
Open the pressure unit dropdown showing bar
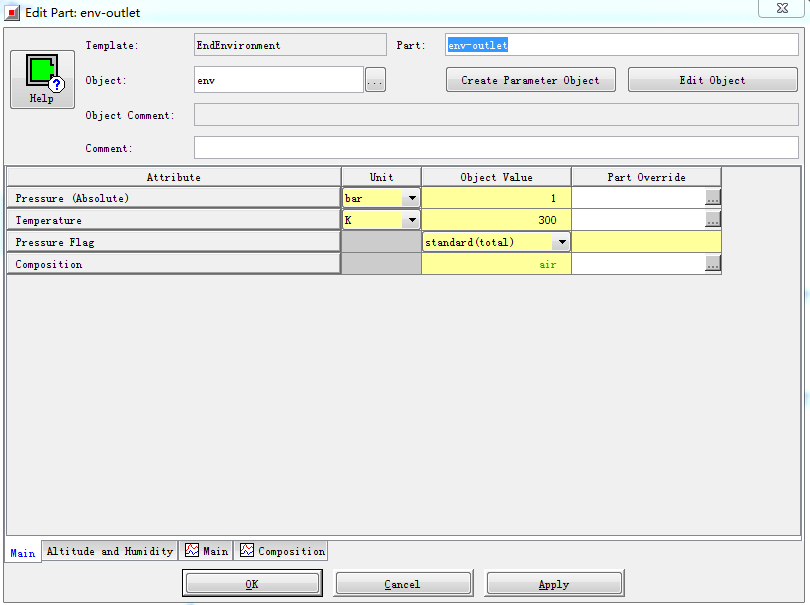(411, 198)
